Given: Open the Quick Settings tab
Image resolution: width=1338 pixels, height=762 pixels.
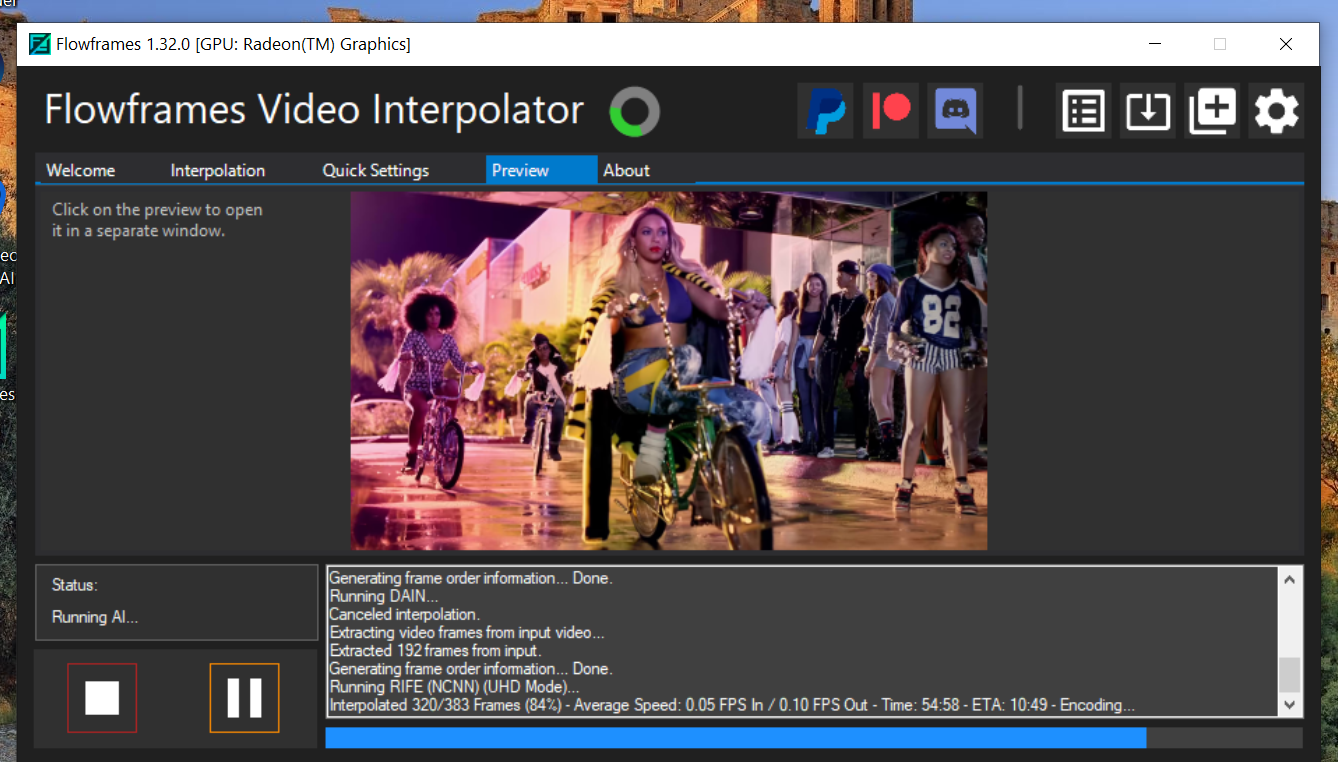Looking at the screenshot, I should point(376,170).
